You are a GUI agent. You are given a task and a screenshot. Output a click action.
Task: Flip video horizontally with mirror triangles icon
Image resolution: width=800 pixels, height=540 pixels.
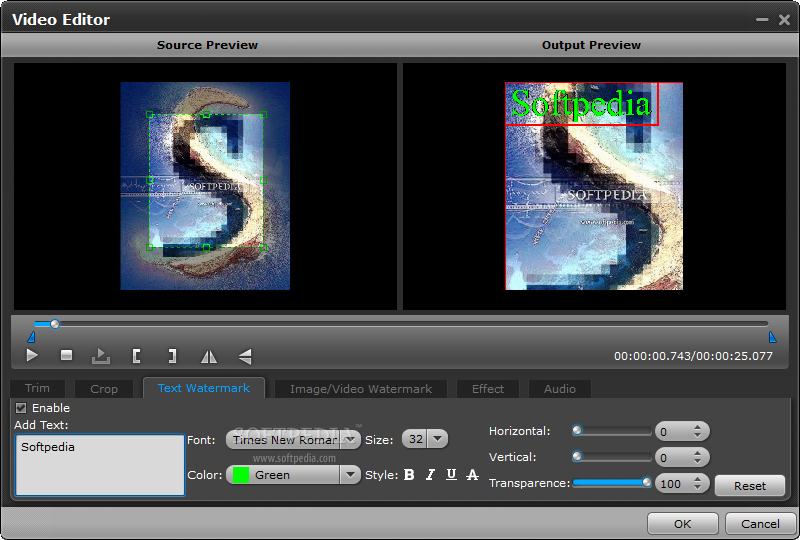click(209, 356)
